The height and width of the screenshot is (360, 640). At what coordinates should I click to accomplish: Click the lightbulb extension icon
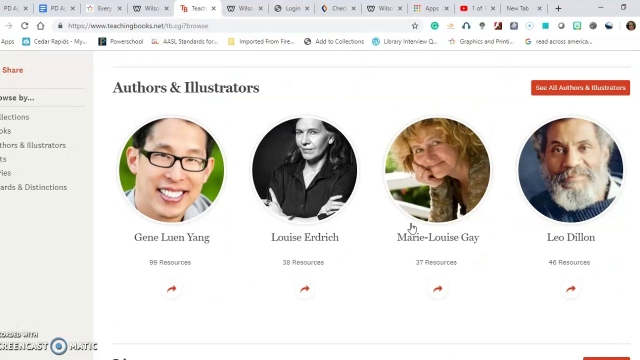pyautogui.click(x=482, y=26)
